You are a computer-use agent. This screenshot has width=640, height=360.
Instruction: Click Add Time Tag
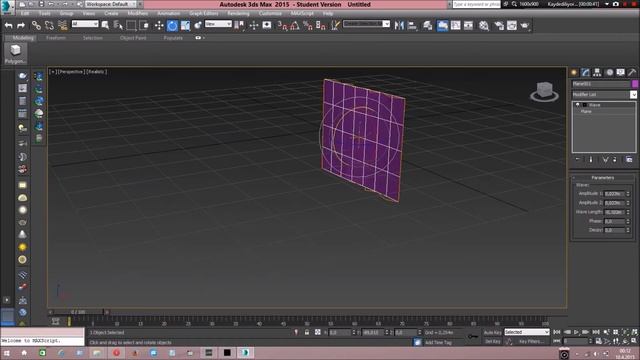pos(438,342)
